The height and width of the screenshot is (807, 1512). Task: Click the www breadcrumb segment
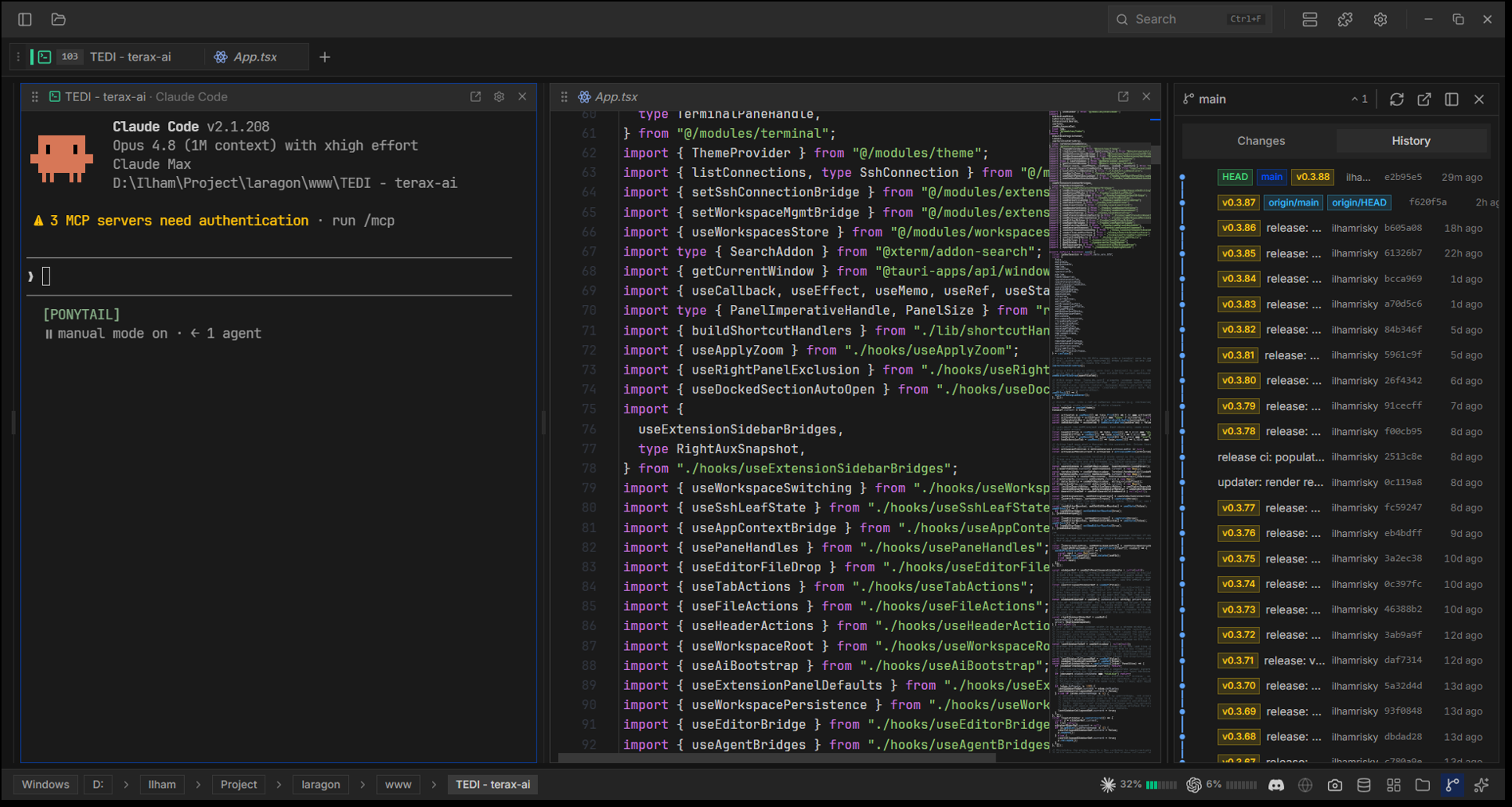click(398, 785)
